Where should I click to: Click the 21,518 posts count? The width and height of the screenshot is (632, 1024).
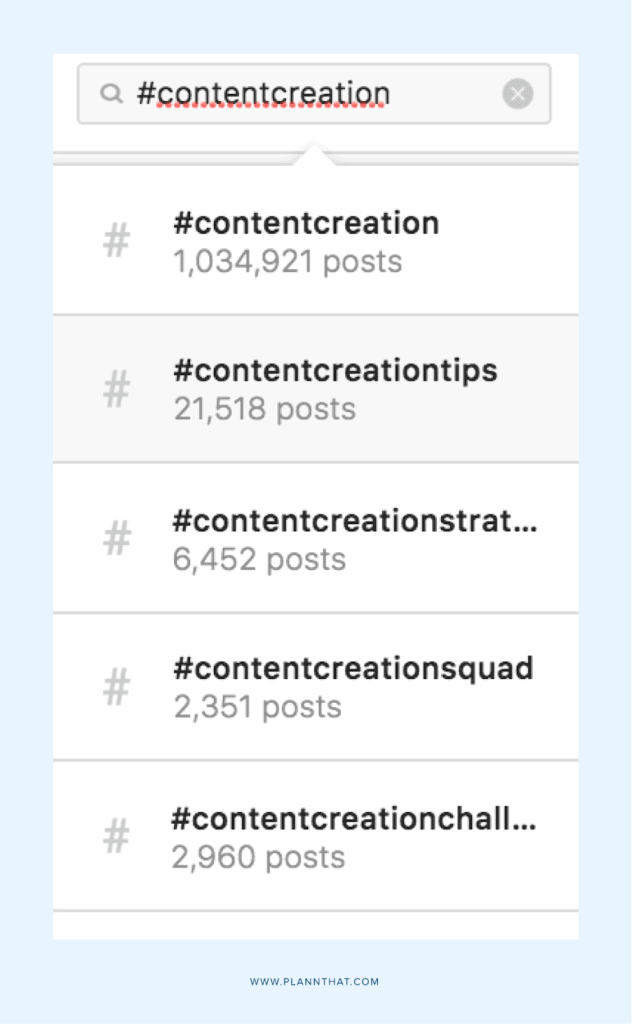coord(265,410)
